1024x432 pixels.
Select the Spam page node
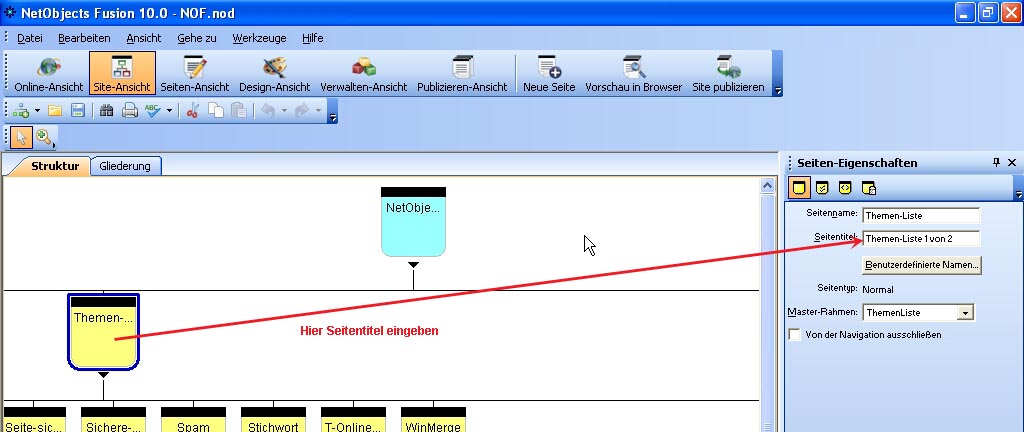[193, 422]
